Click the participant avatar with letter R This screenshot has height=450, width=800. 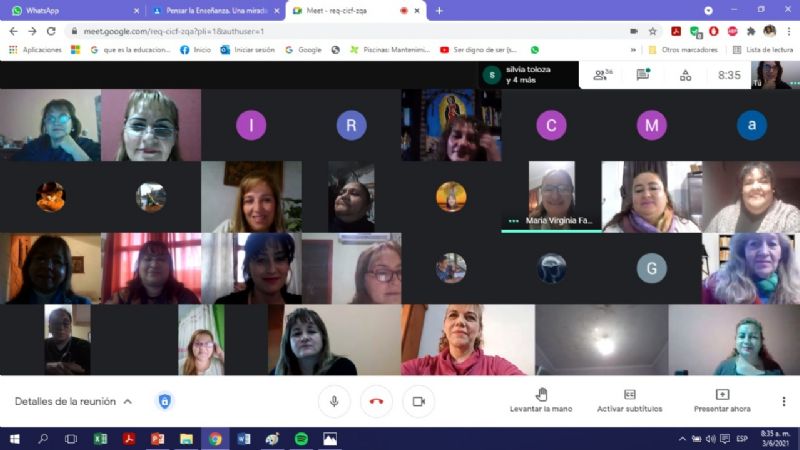352,125
